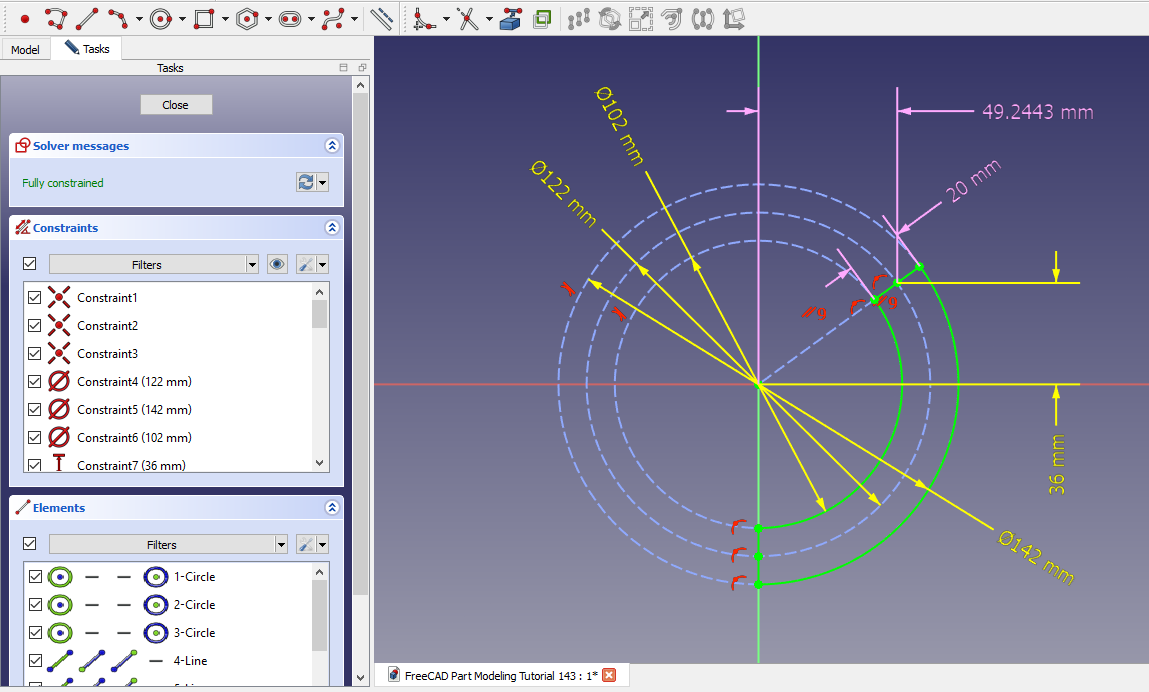Click the Close button in Tasks

pos(176,105)
